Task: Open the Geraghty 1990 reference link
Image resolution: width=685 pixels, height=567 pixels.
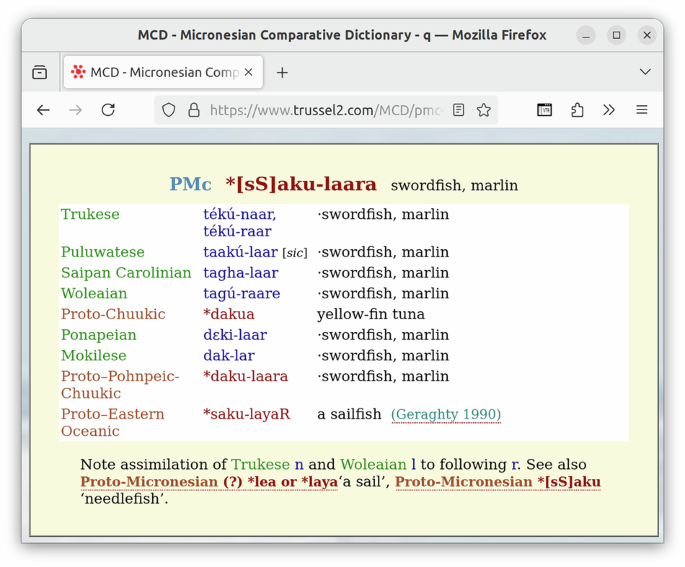Action: click(446, 414)
